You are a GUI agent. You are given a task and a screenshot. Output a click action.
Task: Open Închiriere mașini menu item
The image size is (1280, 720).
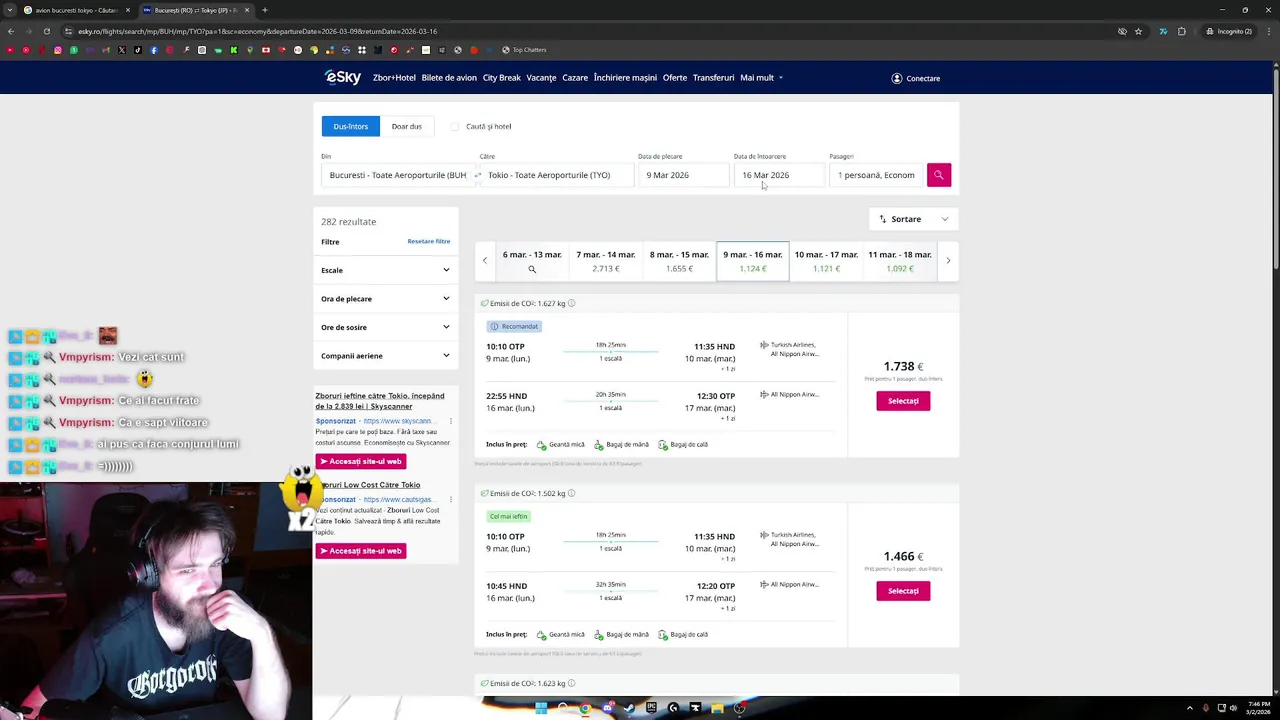(x=625, y=78)
